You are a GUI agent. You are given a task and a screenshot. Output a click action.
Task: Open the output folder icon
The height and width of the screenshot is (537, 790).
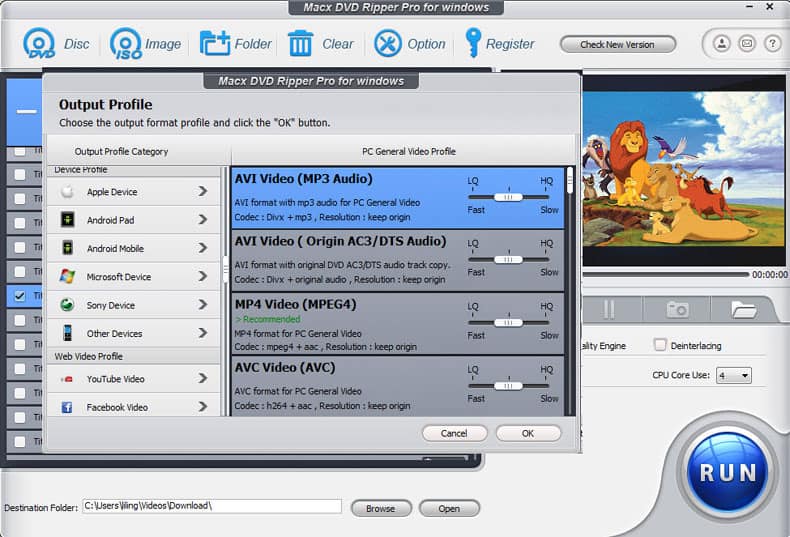(x=744, y=309)
